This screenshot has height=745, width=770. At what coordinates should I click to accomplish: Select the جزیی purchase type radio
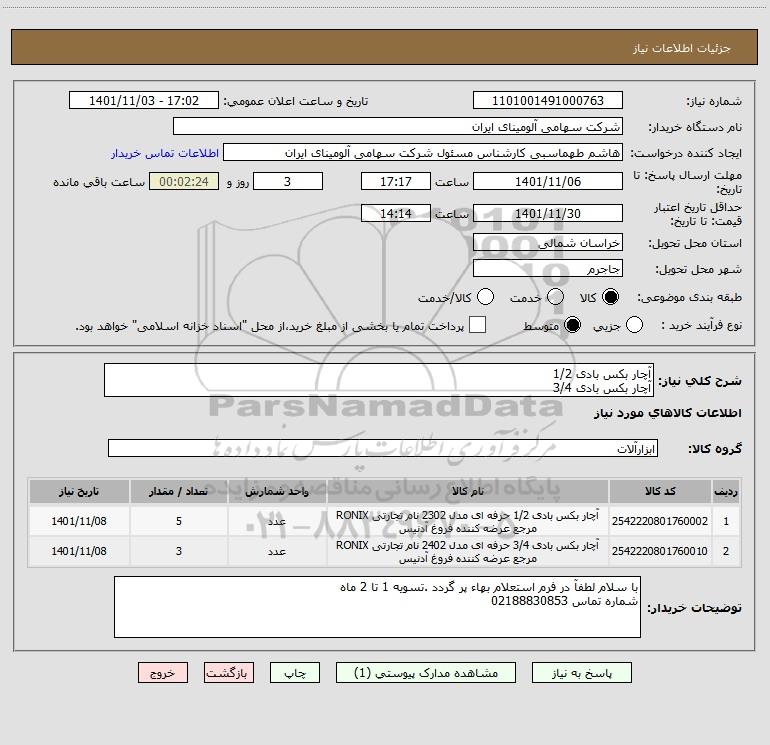pyautogui.click(x=634, y=325)
